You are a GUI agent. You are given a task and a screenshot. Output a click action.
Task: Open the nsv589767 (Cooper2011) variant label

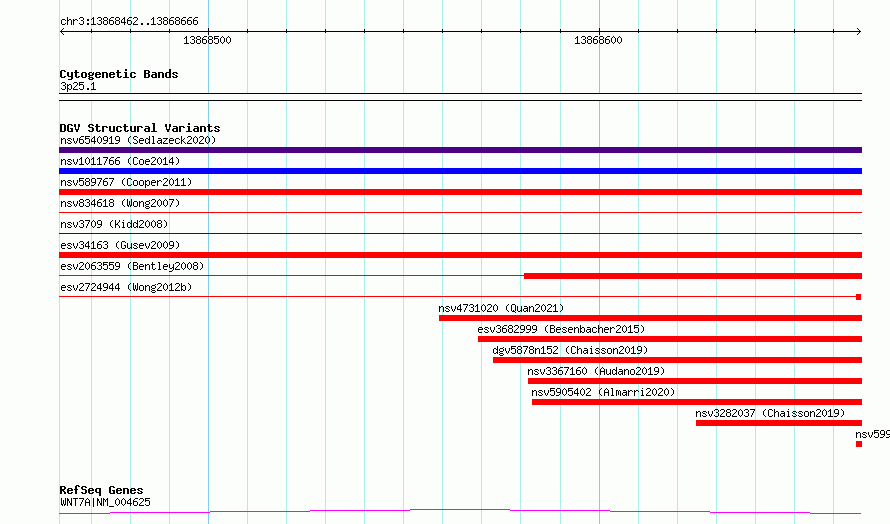pos(126,182)
